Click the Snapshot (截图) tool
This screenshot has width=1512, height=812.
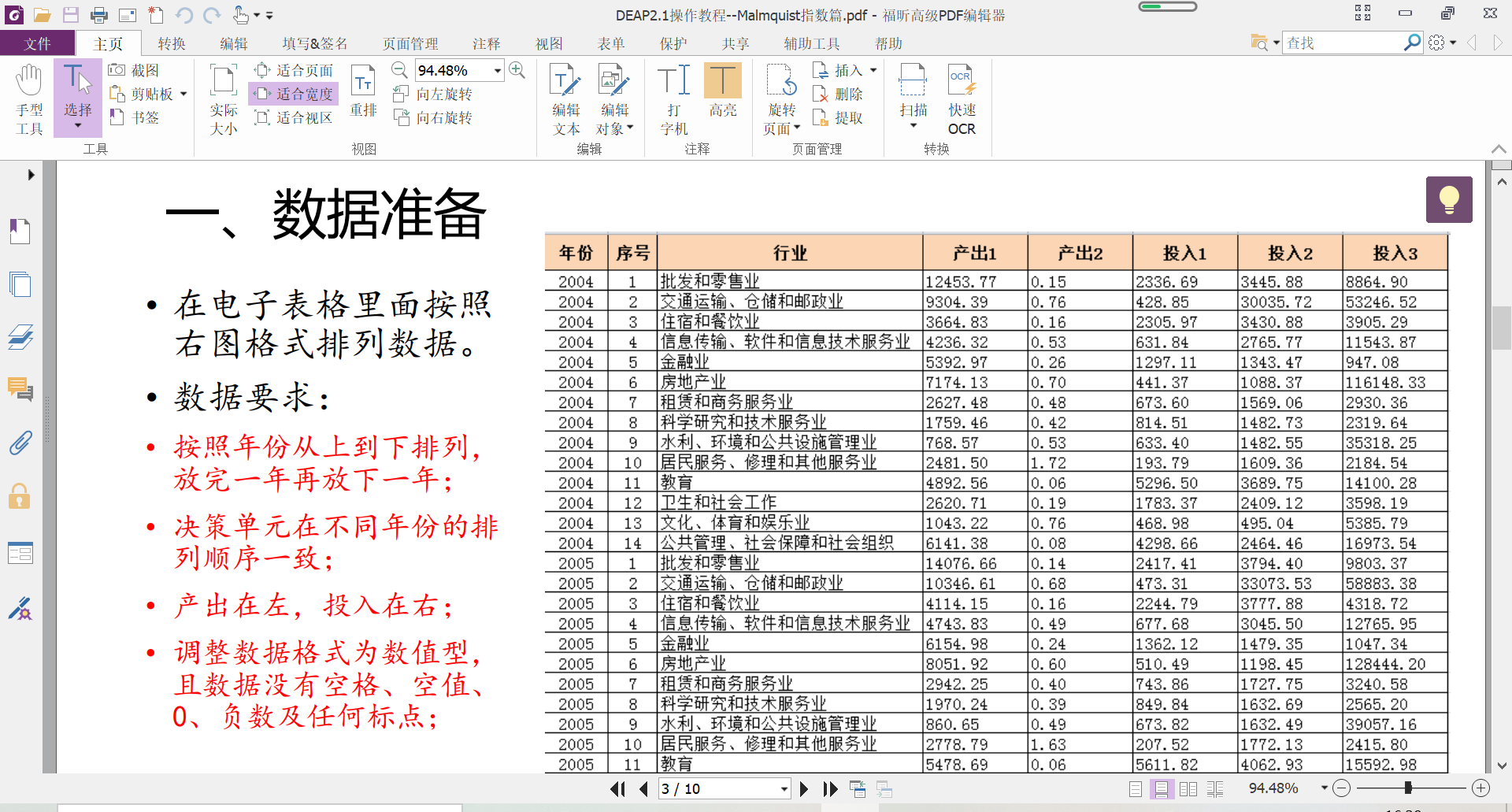pyautogui.click(x=135, y=70)
